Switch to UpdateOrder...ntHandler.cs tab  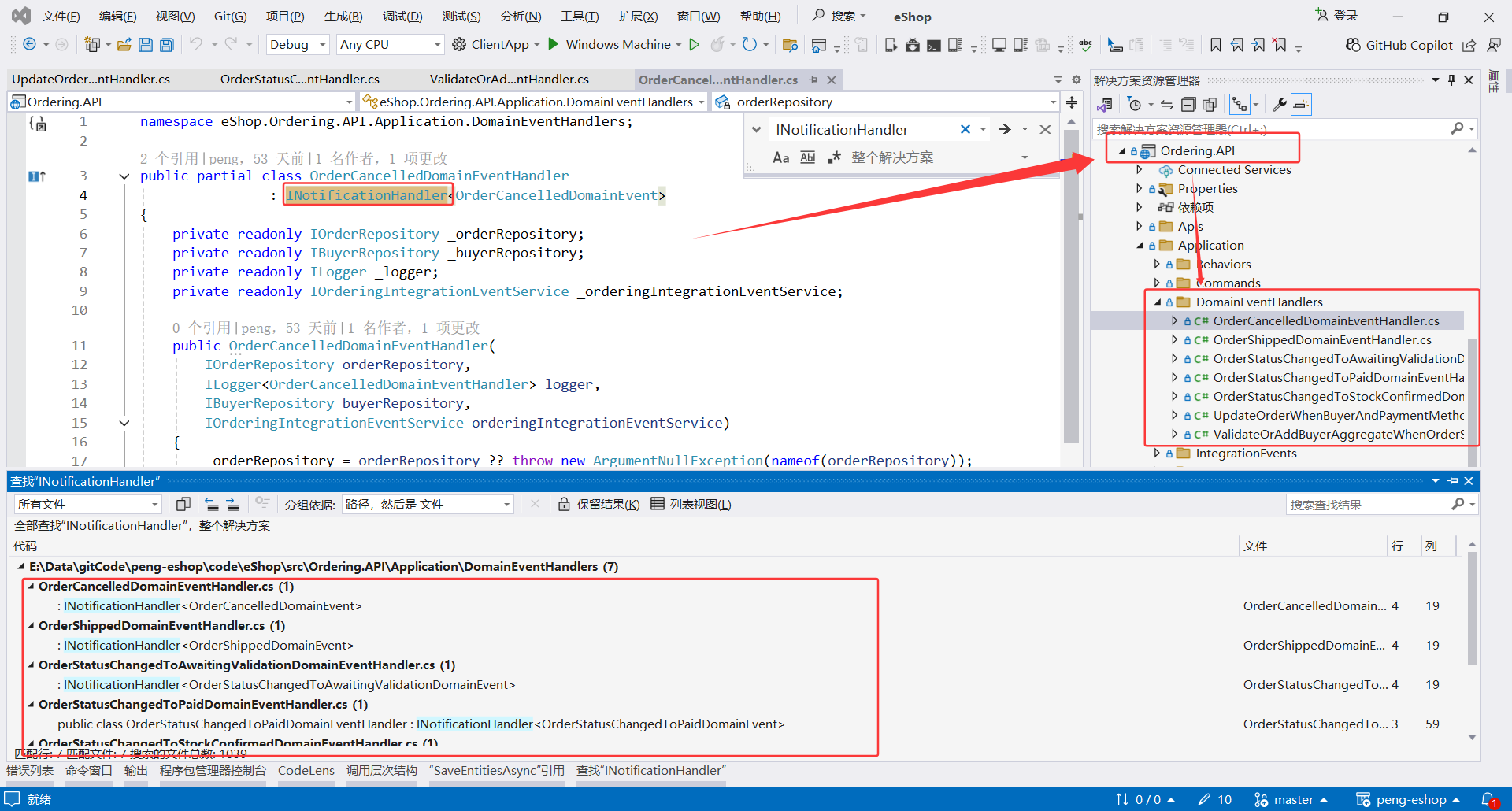pos(91,80)
